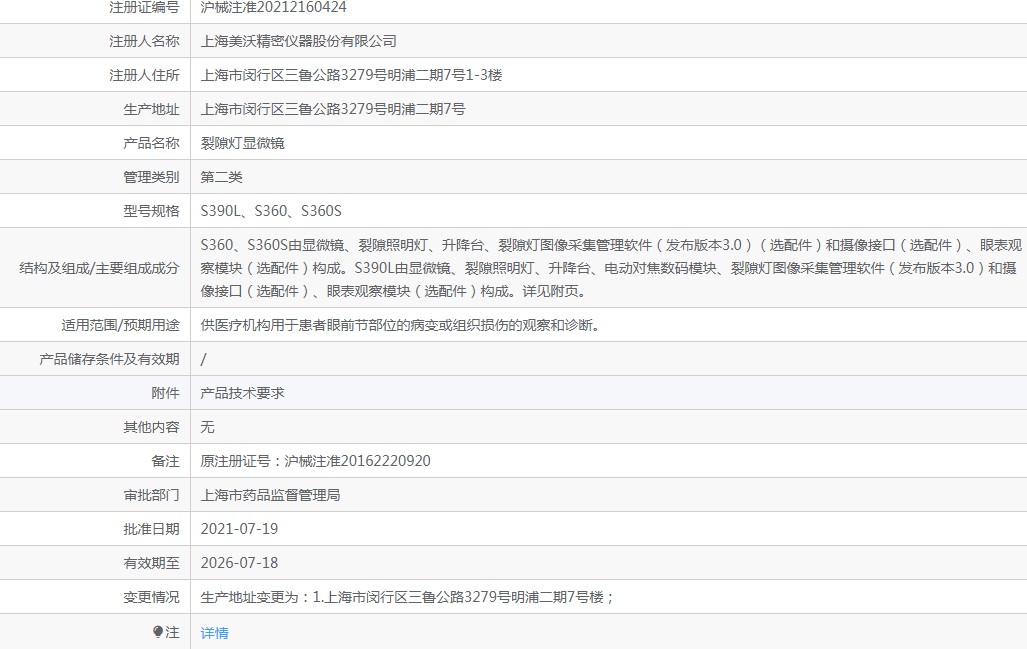Click the 适用范围/预期用途 label
Image resolution: width=1027 pixels, height=649 pixels.
click(x=120, y=325)
